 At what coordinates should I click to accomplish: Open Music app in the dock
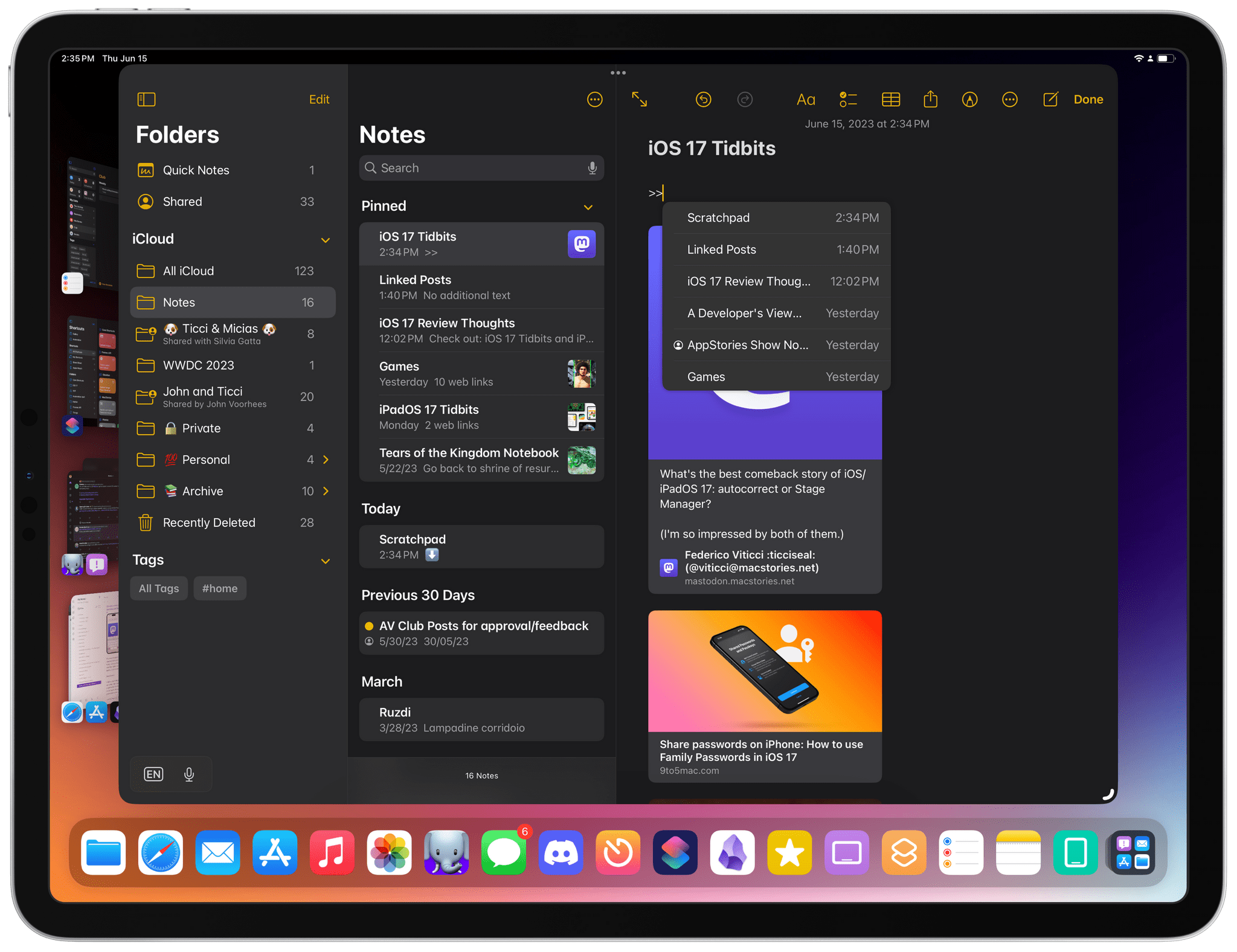332,852
